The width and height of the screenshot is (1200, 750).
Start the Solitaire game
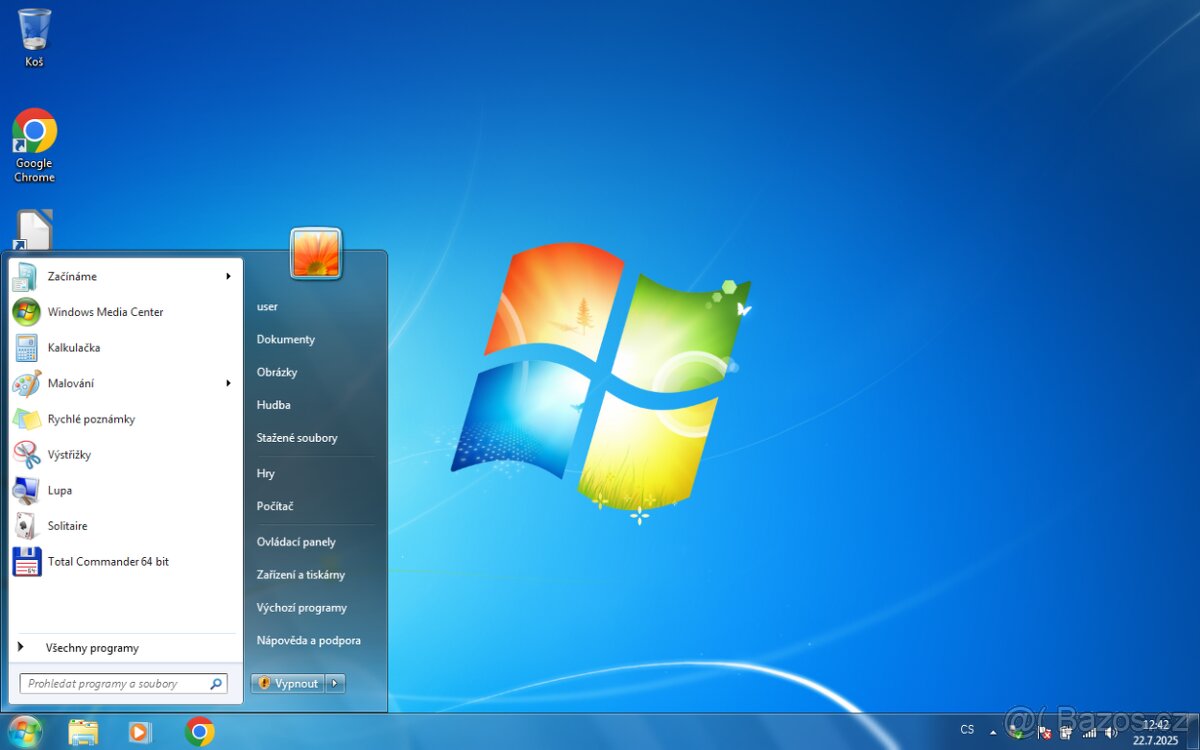pos(67,525)
